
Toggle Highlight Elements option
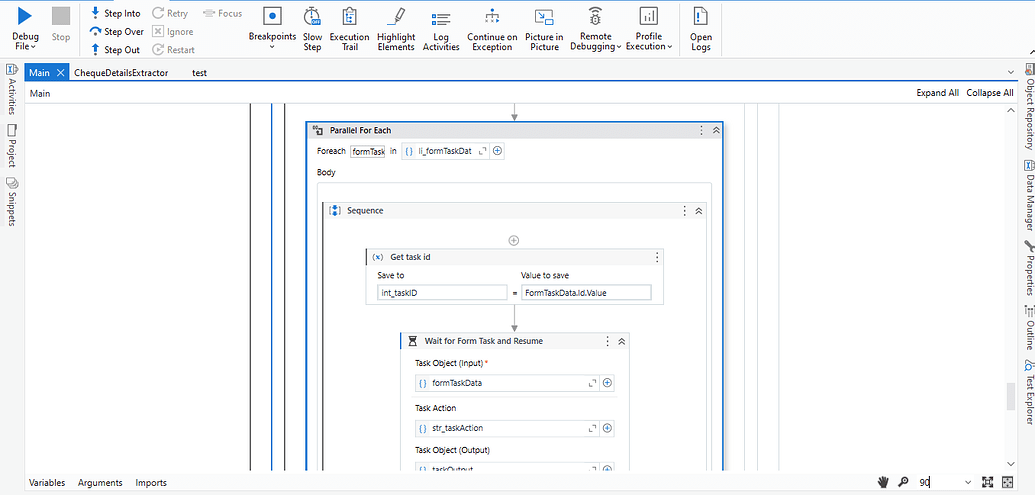396,28
